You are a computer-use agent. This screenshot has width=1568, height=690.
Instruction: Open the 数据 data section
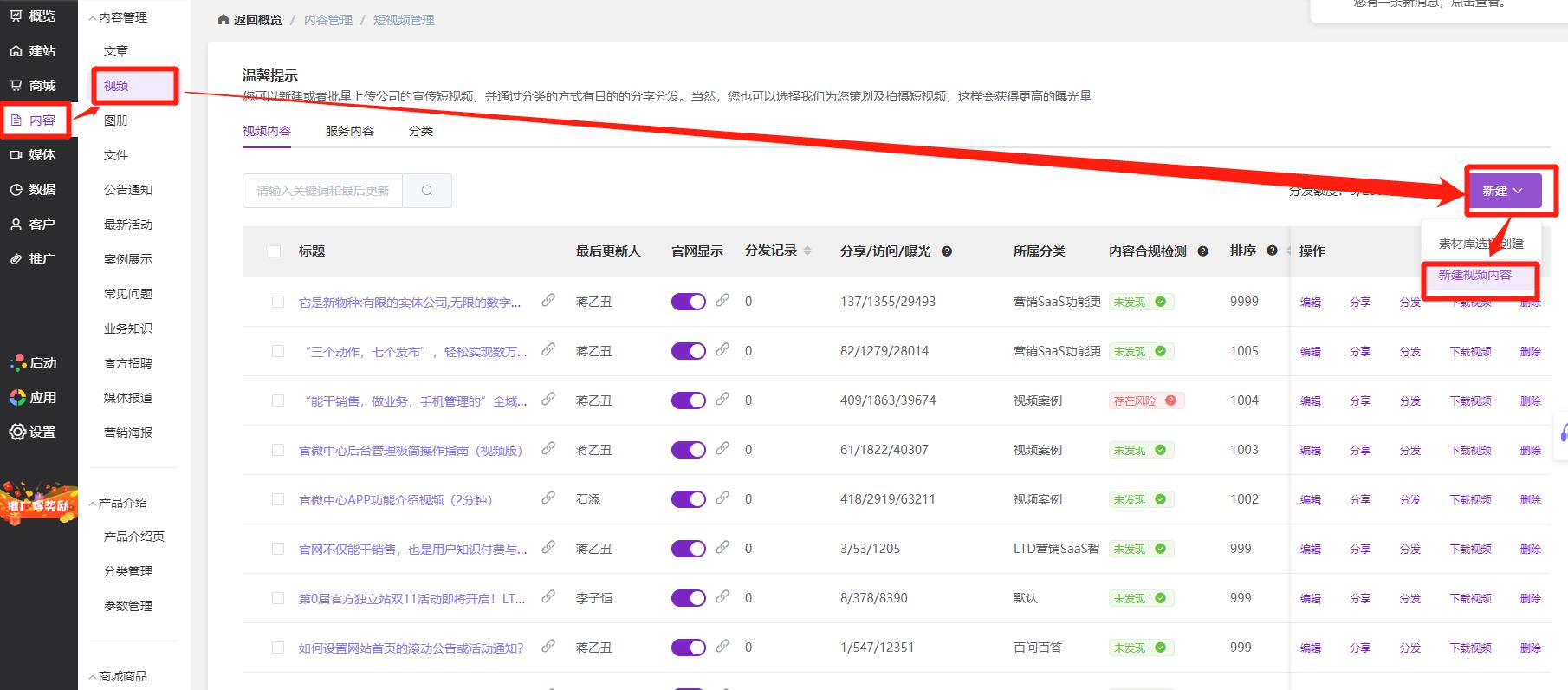(33, 189)
